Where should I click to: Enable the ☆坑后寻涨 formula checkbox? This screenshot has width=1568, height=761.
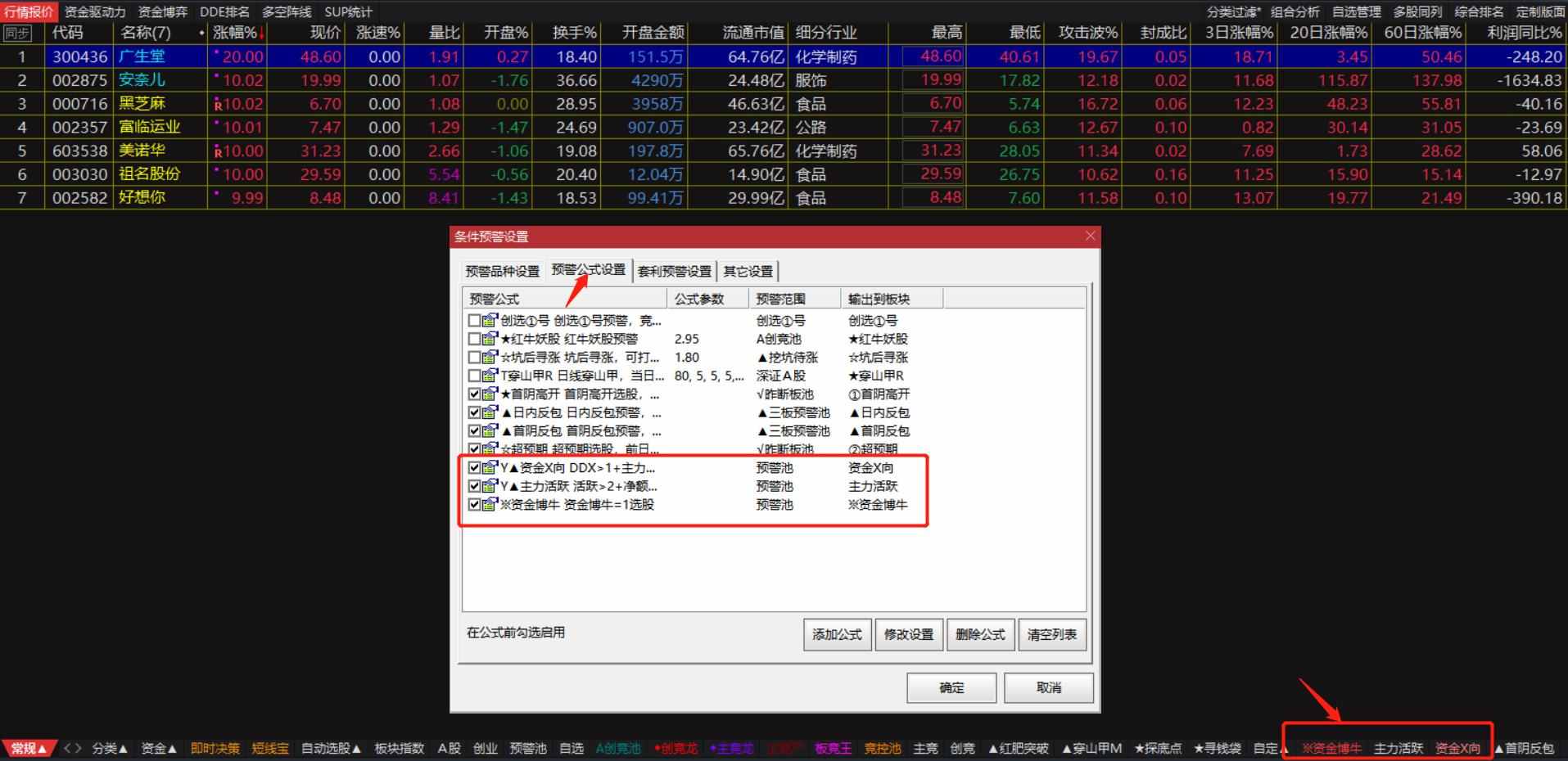pos(474,357)
